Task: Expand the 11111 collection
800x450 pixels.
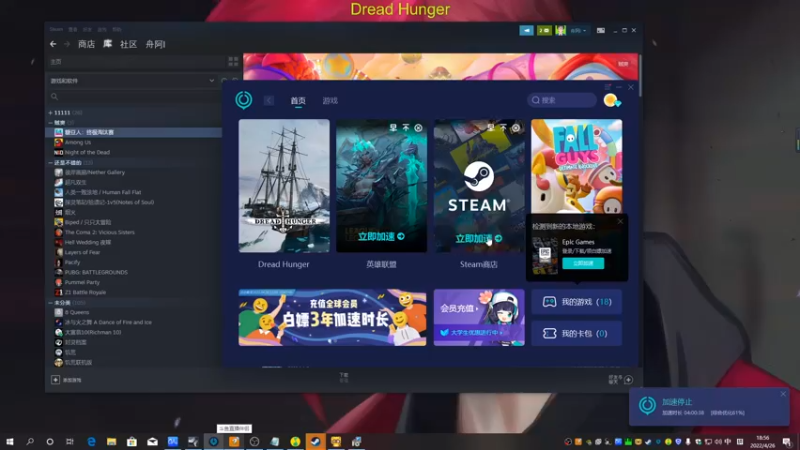Action: 50,113
